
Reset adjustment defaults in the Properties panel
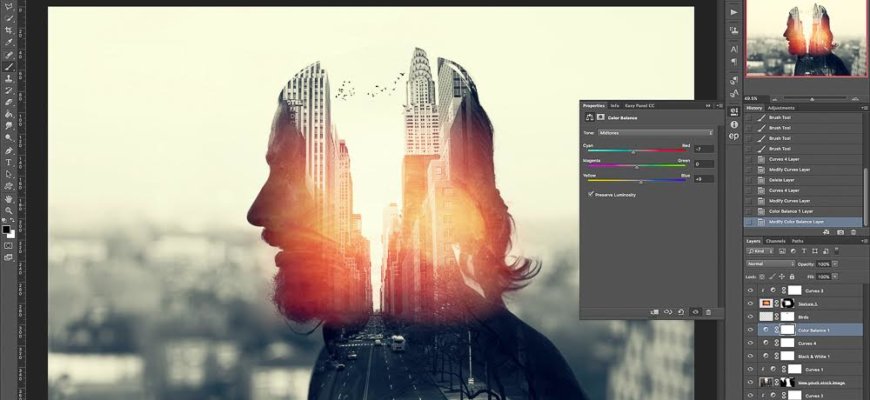pyautogui.click(x=680, y=312)
